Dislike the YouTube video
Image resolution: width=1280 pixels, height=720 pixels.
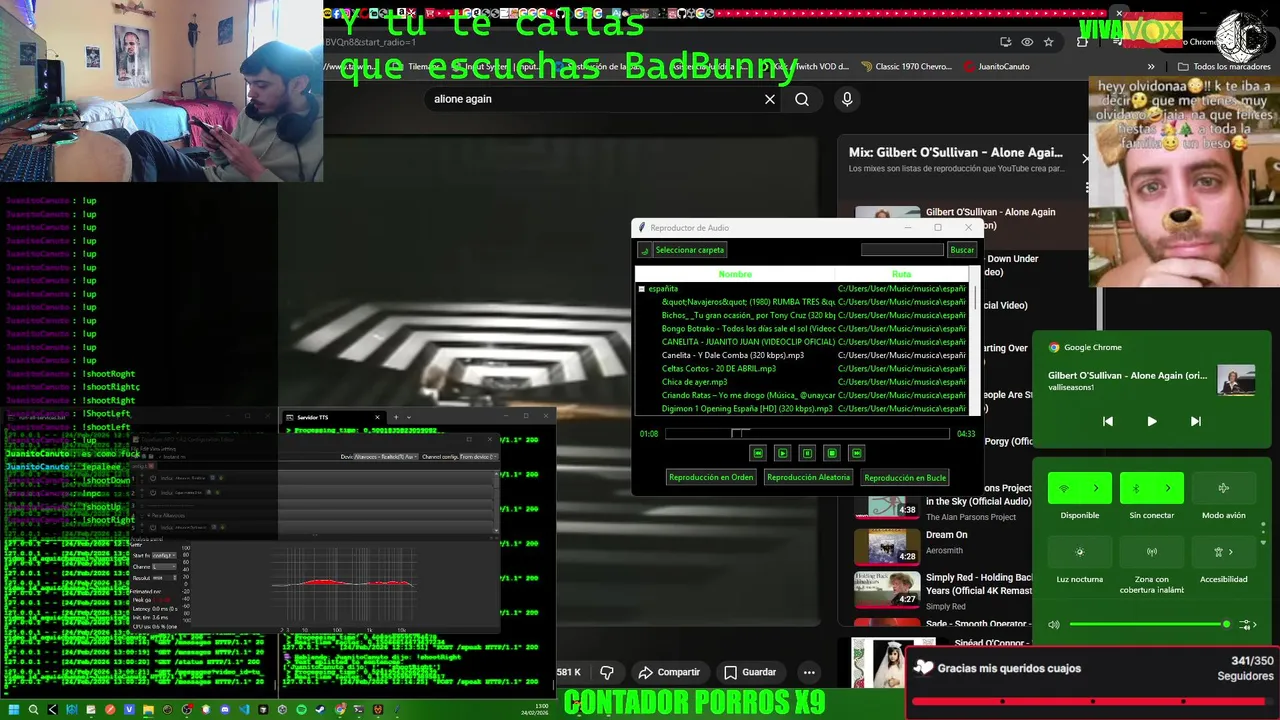point(607,672)
